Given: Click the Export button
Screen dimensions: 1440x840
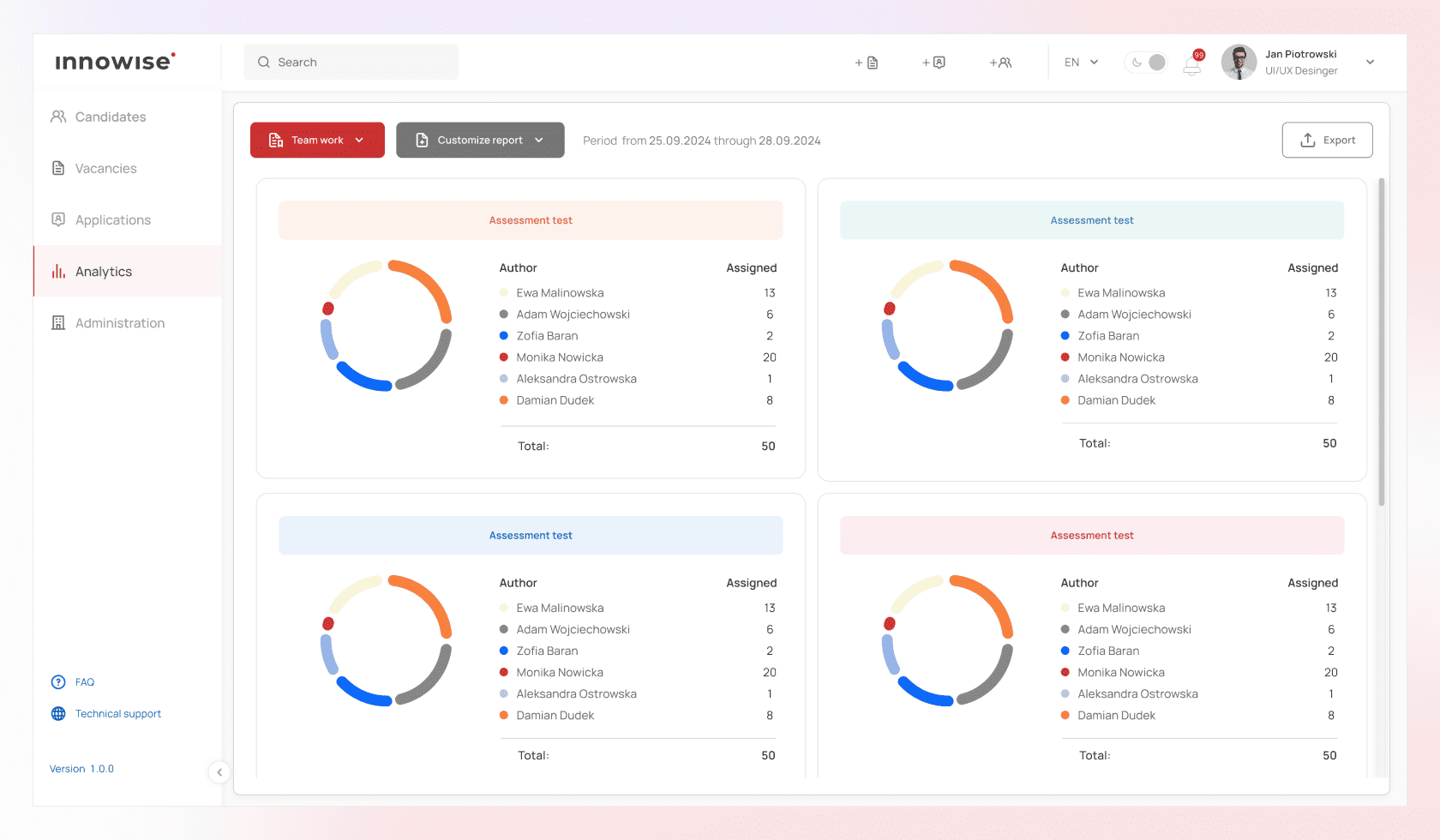Looking at the screenshot, I should pyautogui.click(x=1327, y=141).
